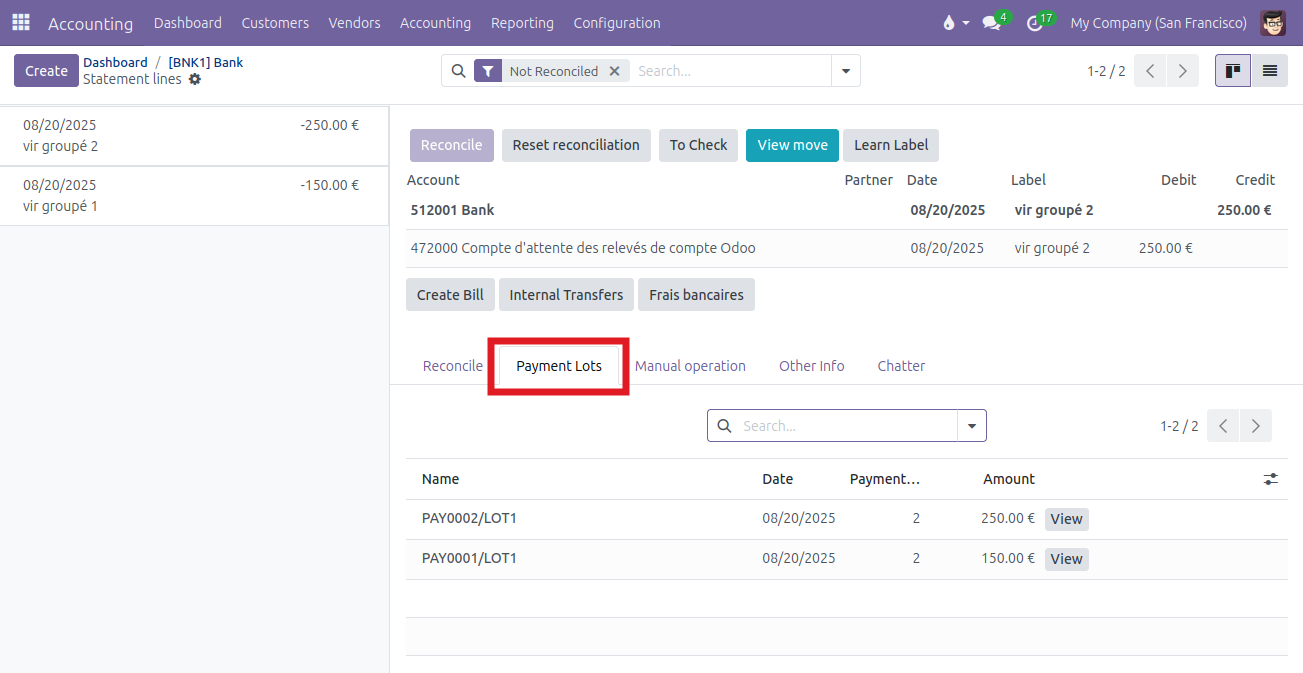Click the payment lots search magnifier icon
This screenshot has height=673, width=1303.
point(724,426)
